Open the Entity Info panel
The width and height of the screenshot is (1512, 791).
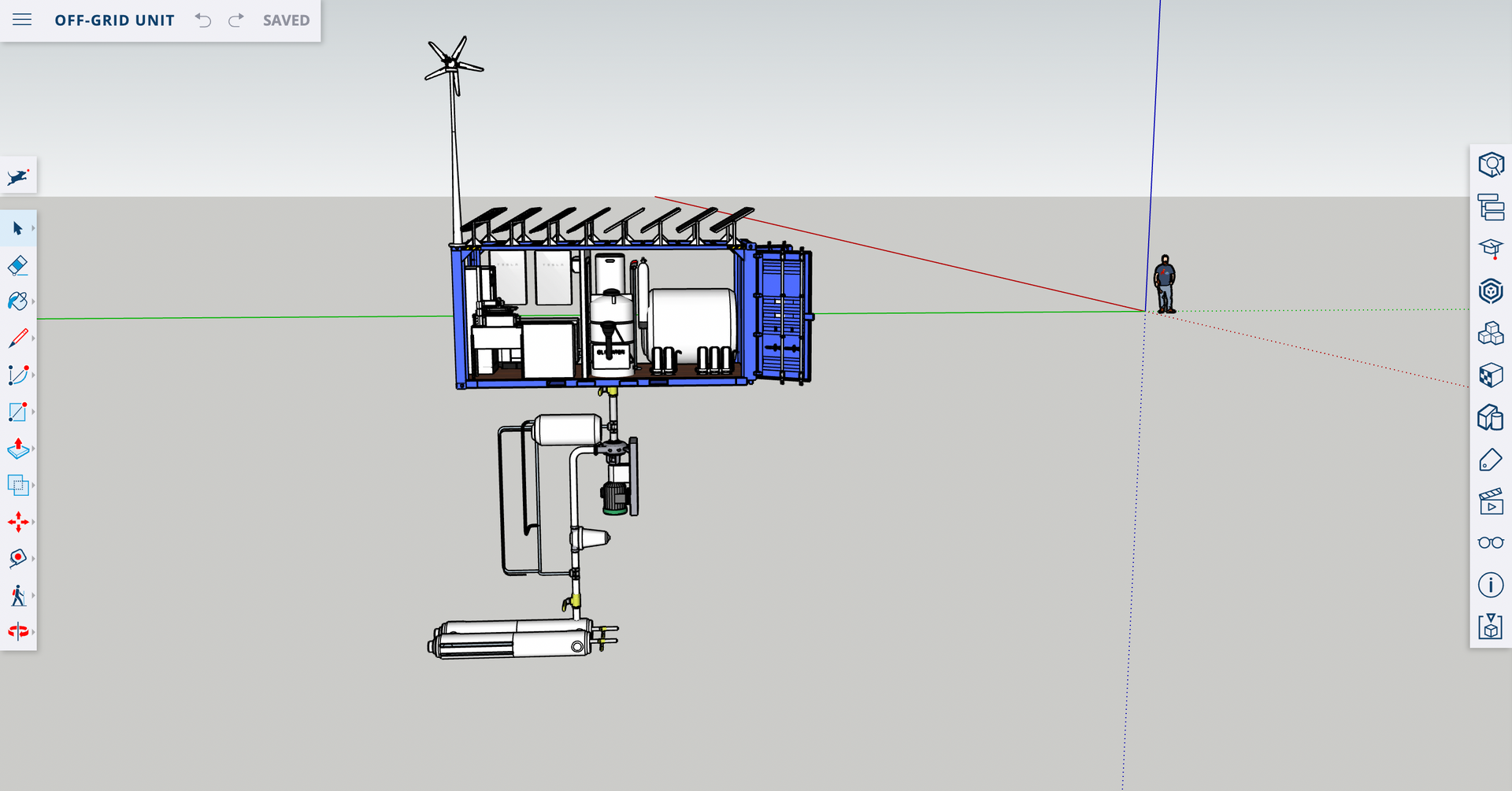1491,165
